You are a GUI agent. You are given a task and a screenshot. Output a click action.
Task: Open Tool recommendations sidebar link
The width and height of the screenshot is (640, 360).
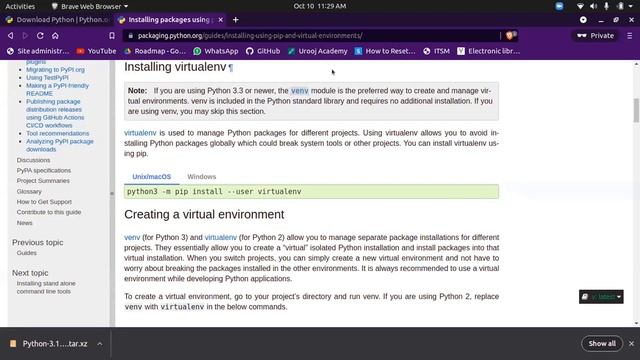pos(58,133)
